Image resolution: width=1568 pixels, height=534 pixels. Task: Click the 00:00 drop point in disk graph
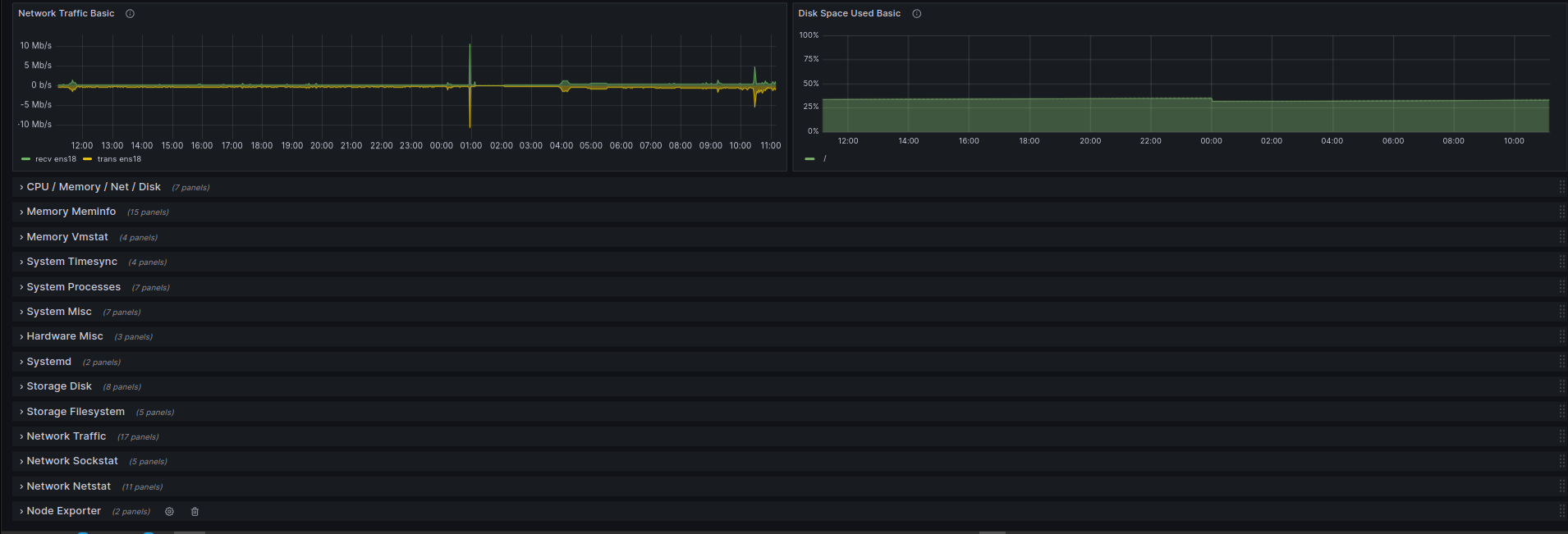click(x=1212, y=100)
